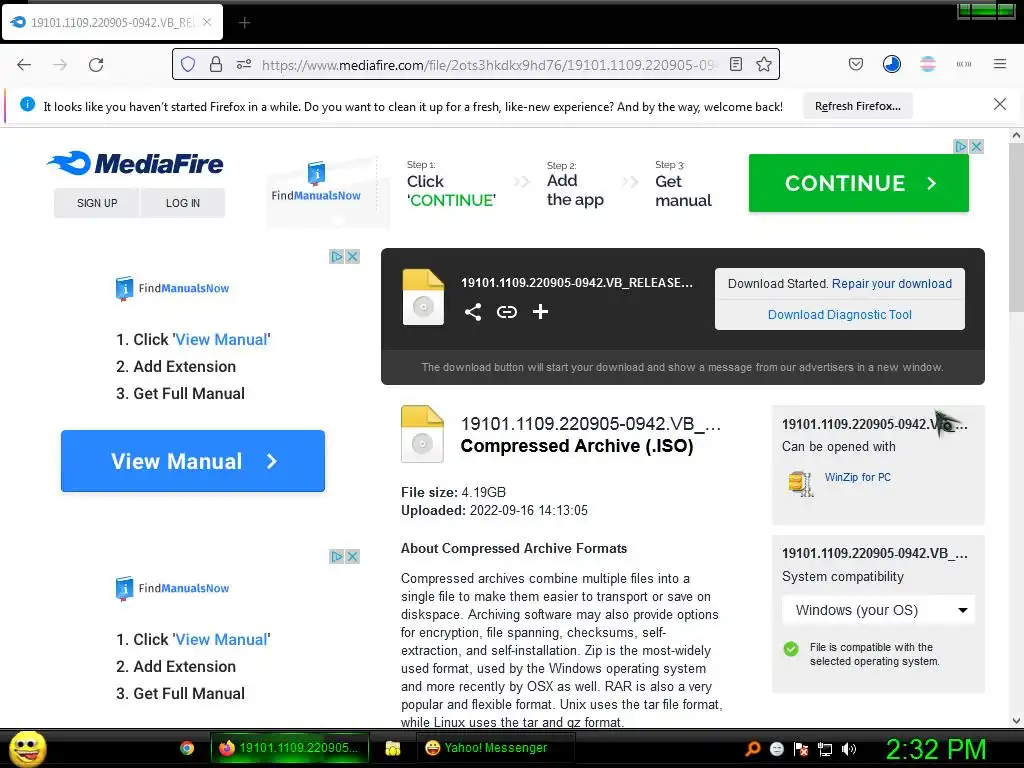The height and width of the screenshot is (768, 1024).
Task: Click 'View Manual' link in lower left ad
Action: (x=221, y=639)
